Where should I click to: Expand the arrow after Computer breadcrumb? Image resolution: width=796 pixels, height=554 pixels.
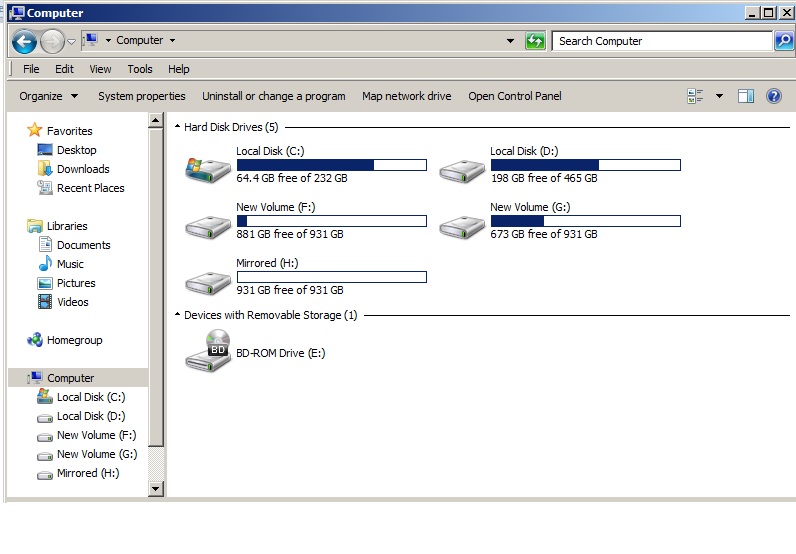[x=173, y=40]
